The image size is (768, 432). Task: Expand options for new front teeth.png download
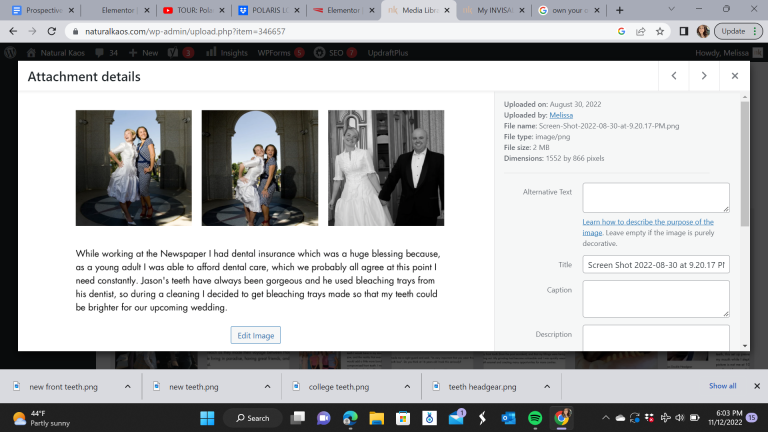pos(127,386)
